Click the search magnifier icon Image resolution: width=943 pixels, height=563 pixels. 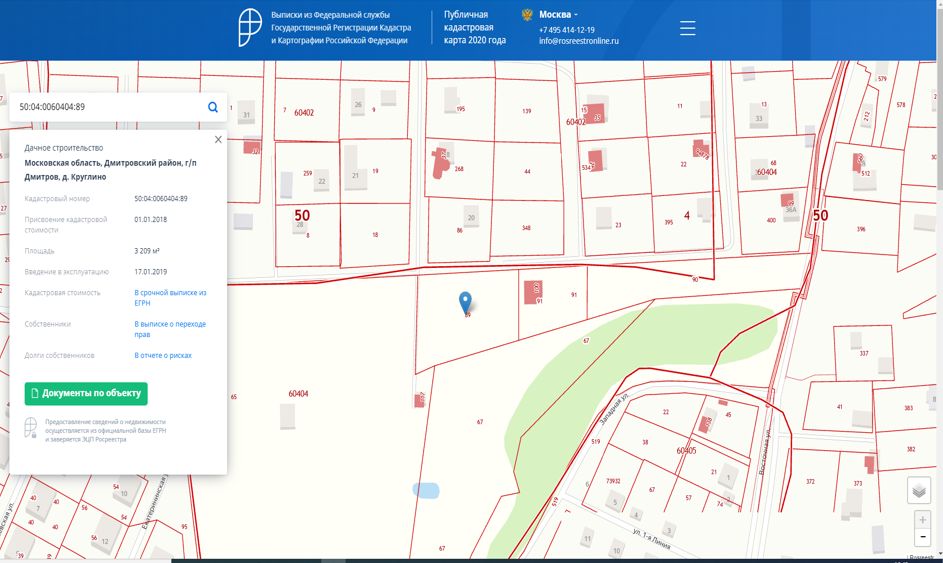pos(213,107)
